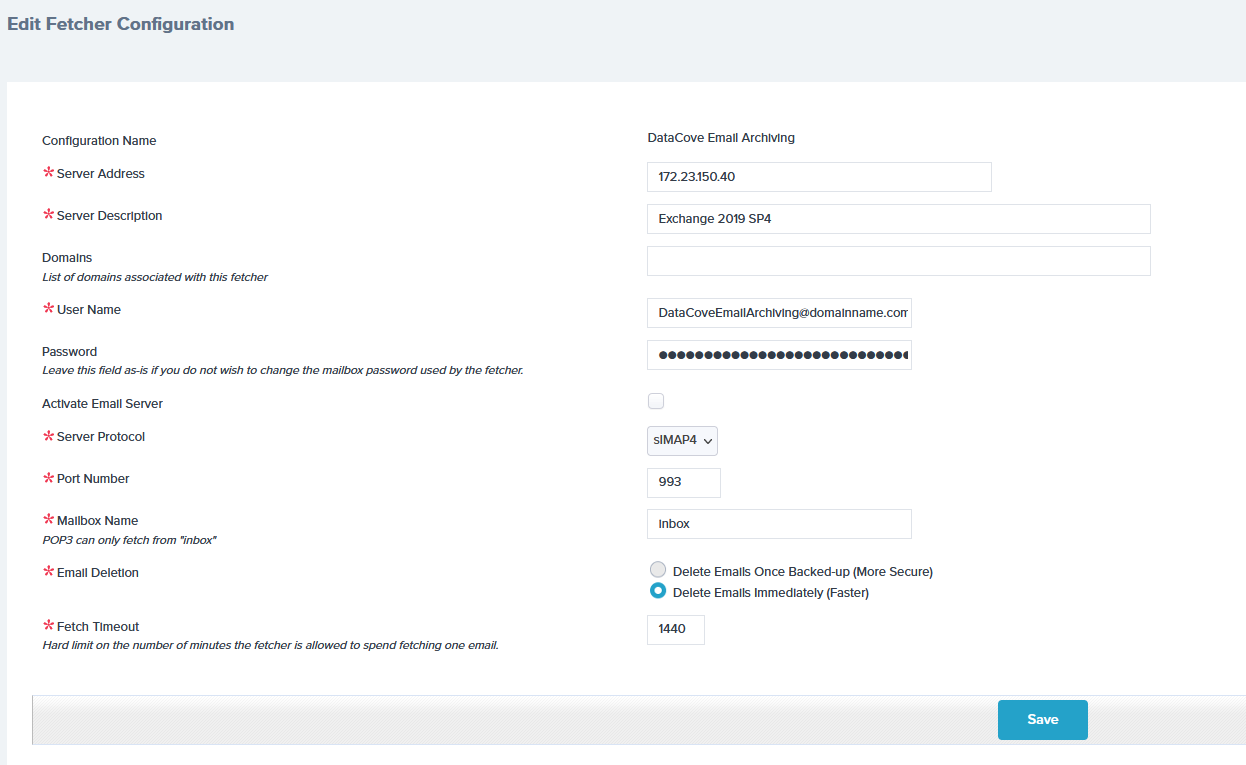This screenshot has width=1246, height=765.
Task: Click the Server Description field
Action: pyautogui.click(x=898, y=219)
